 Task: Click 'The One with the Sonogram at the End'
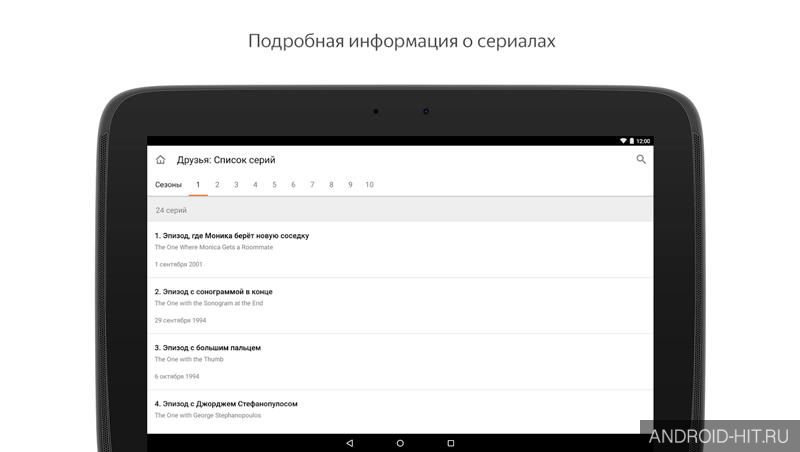tap(209, 304)
